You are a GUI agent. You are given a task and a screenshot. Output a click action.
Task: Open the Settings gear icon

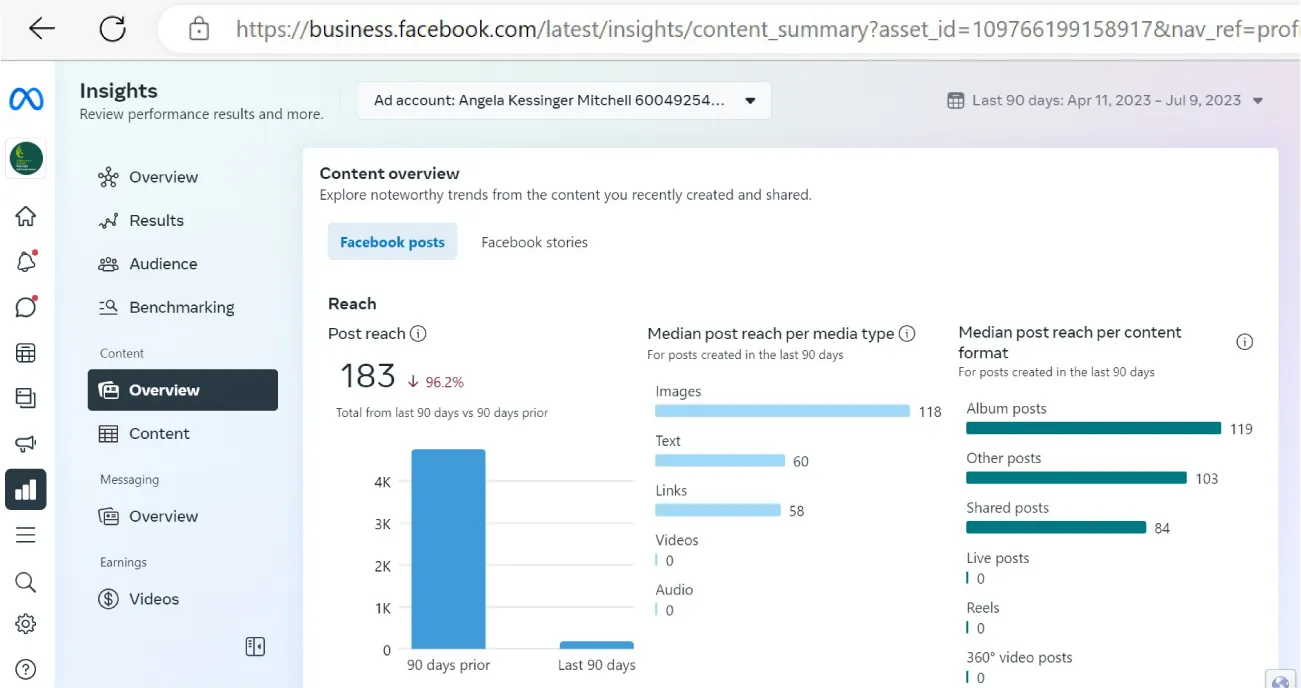25,622
